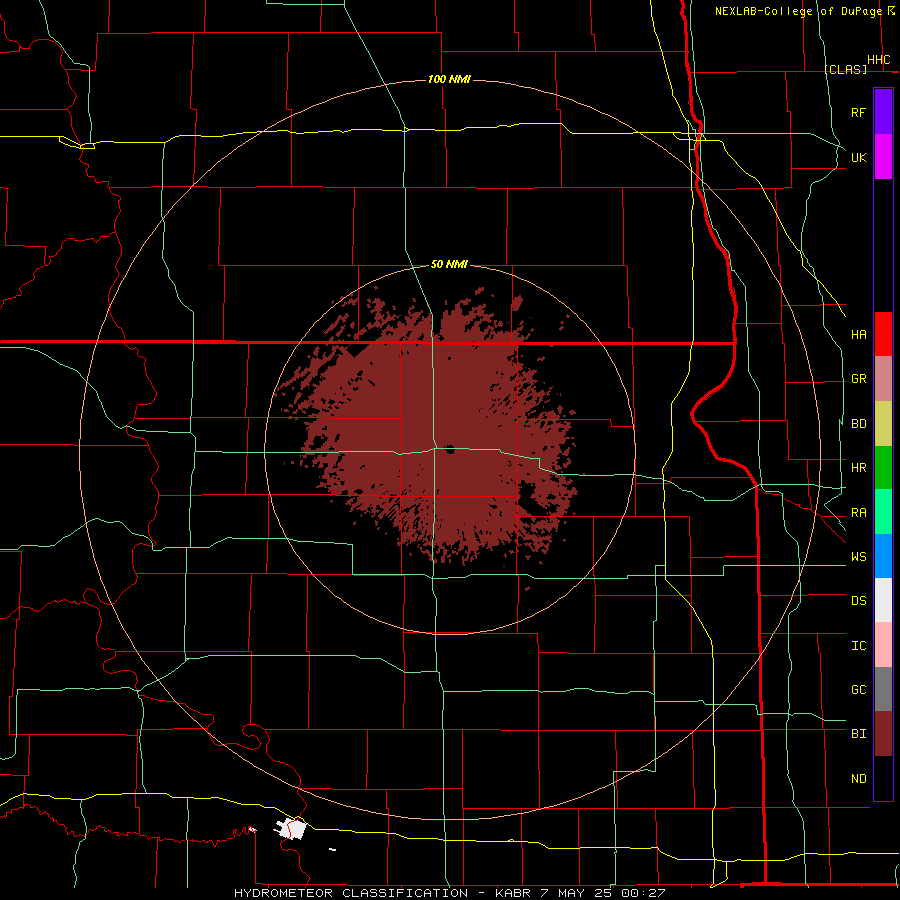
Task: Click the '[CLAS]' units label
Action: 845,69
